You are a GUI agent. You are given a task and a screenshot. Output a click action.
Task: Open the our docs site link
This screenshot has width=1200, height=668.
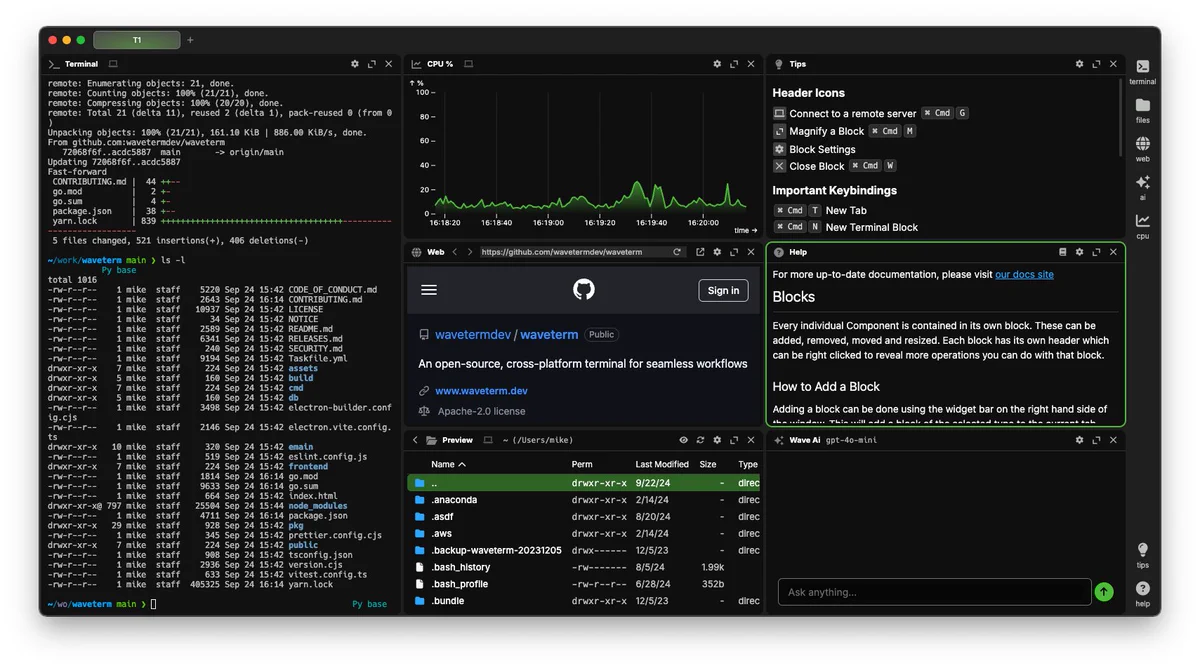tap(1024, 274)
